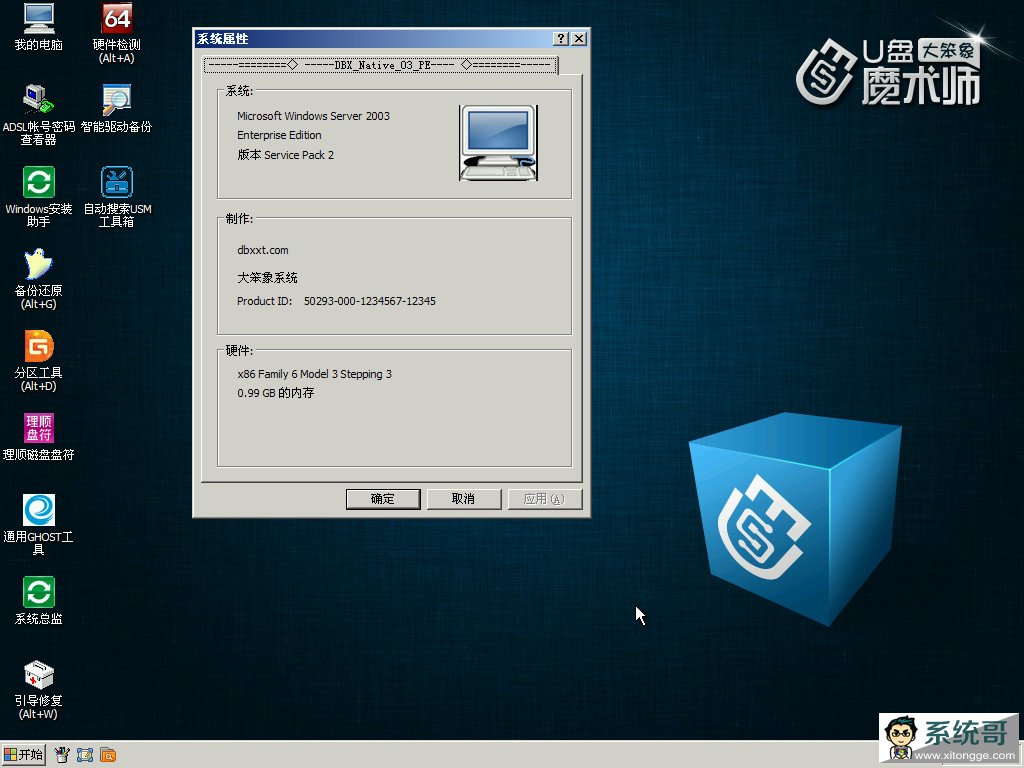The width and height of the screenshot is (1024, 768).
Task: Close the 系统属性 dialog
Action: (579, 39)
